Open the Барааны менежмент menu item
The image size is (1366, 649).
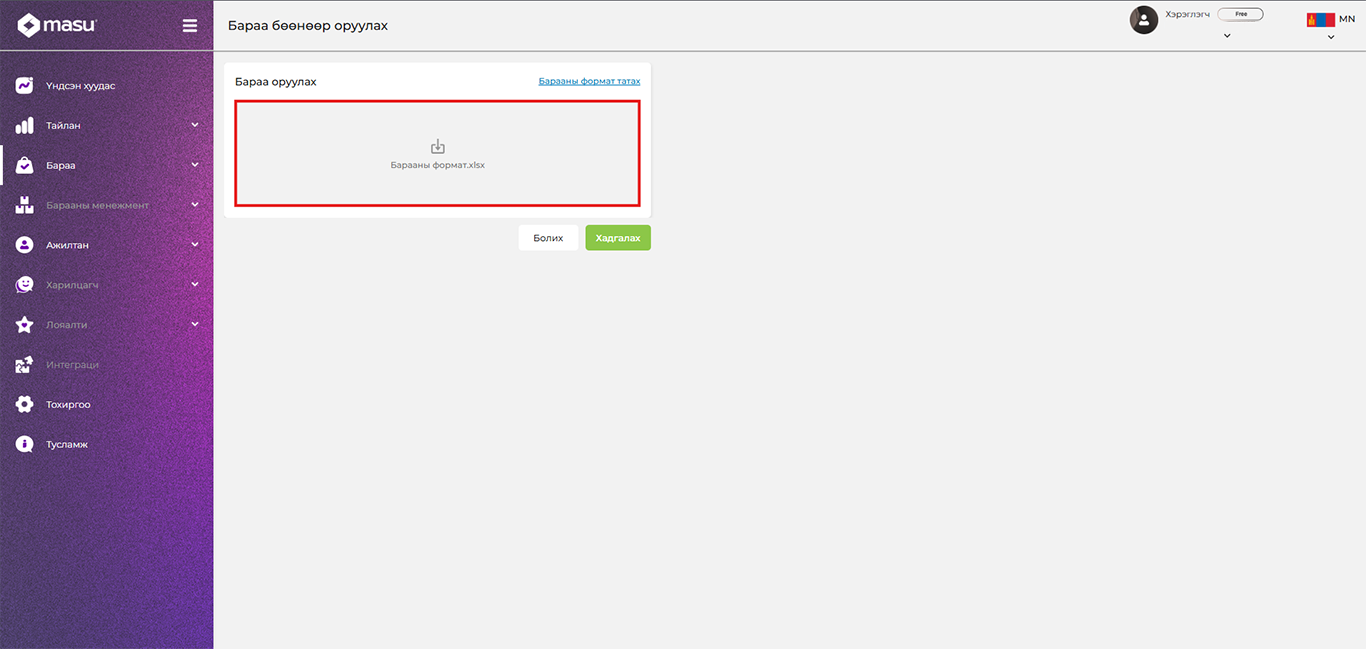pos(97,205)
